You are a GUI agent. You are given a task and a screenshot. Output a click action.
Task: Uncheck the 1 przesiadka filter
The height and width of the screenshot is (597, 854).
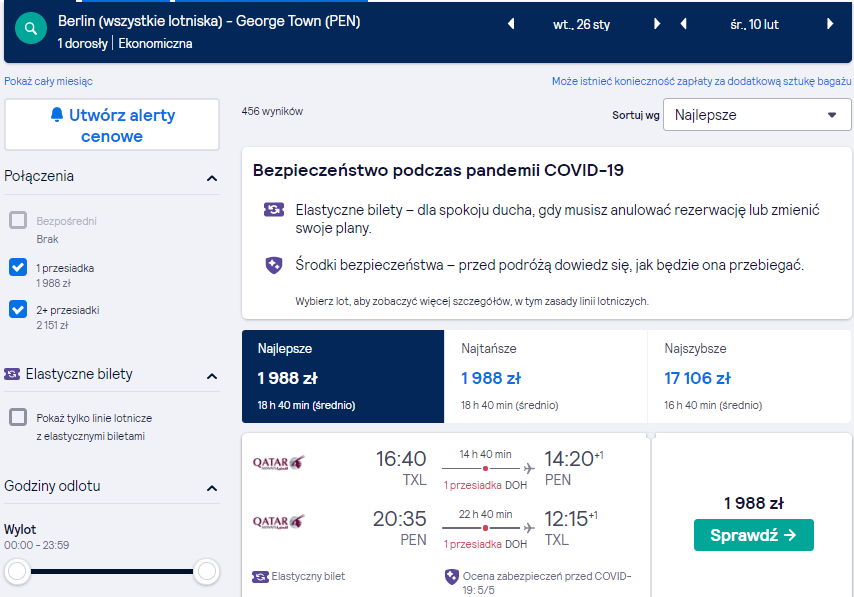(18, 267)
